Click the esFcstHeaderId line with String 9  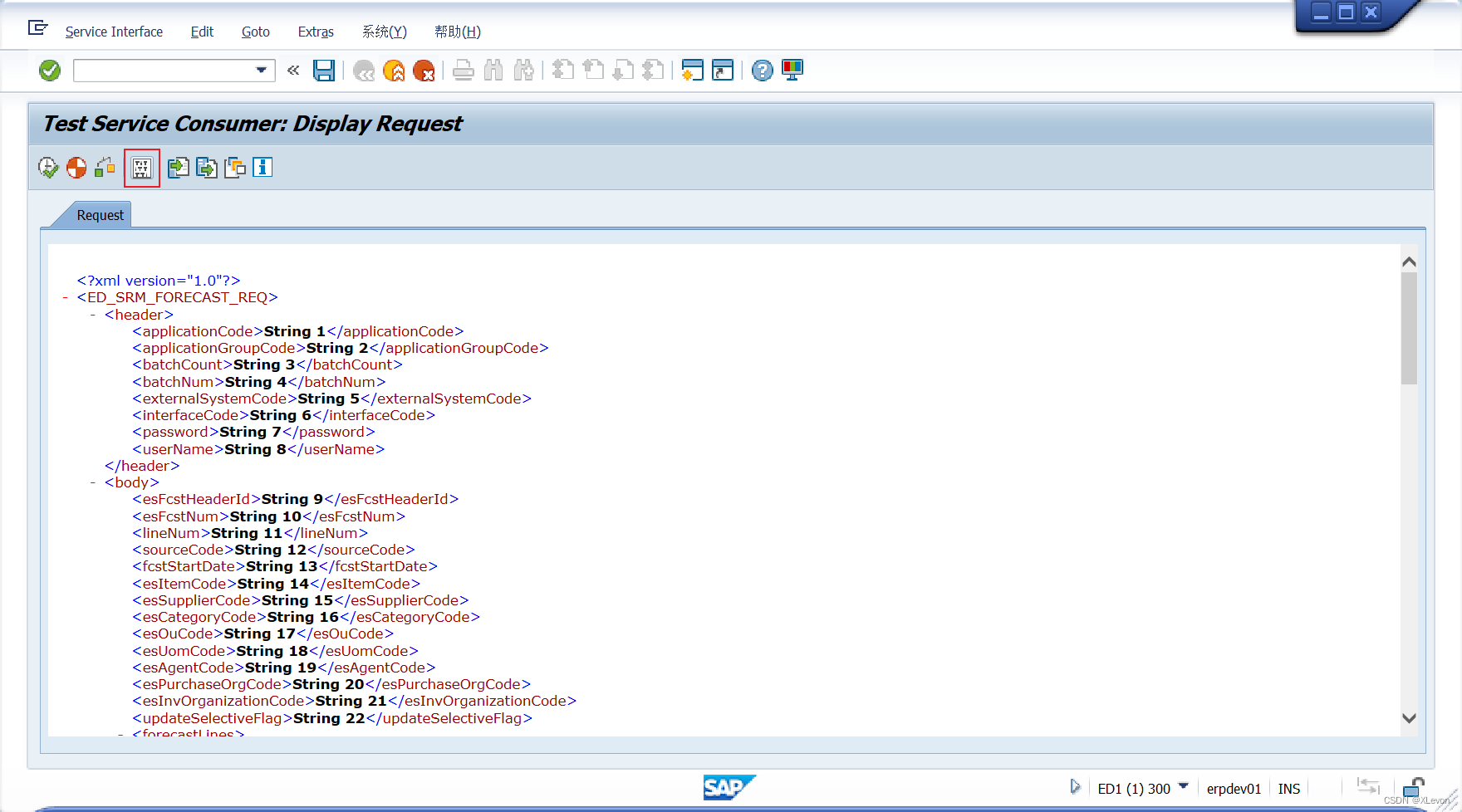pyautogui.click(x=296, y=499)
